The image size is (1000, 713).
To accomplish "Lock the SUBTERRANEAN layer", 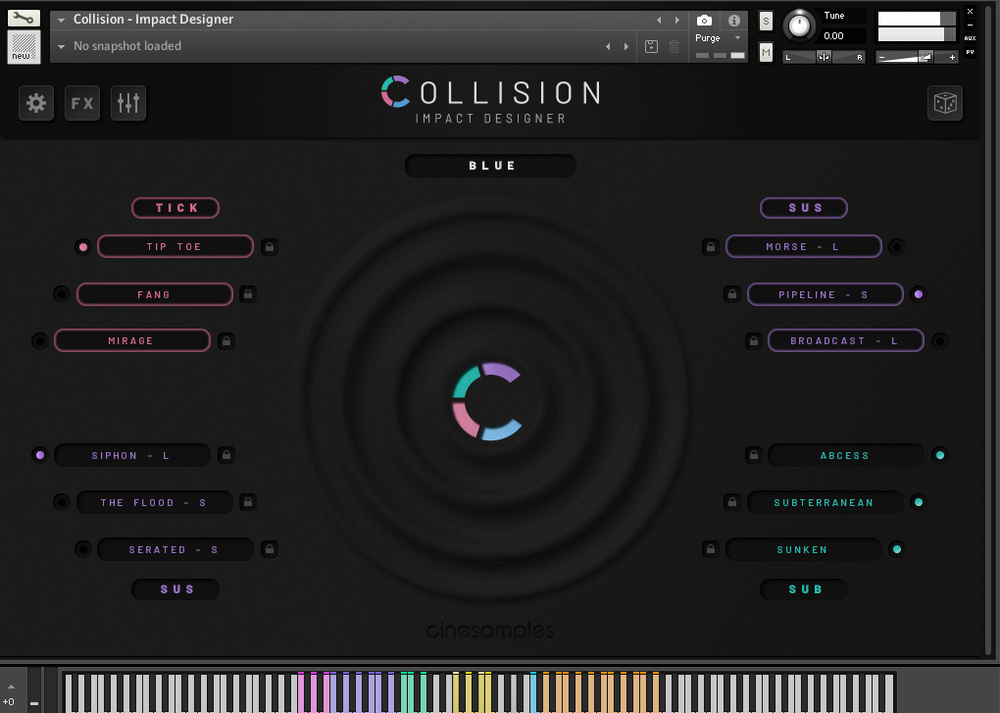I will point(732,502).
